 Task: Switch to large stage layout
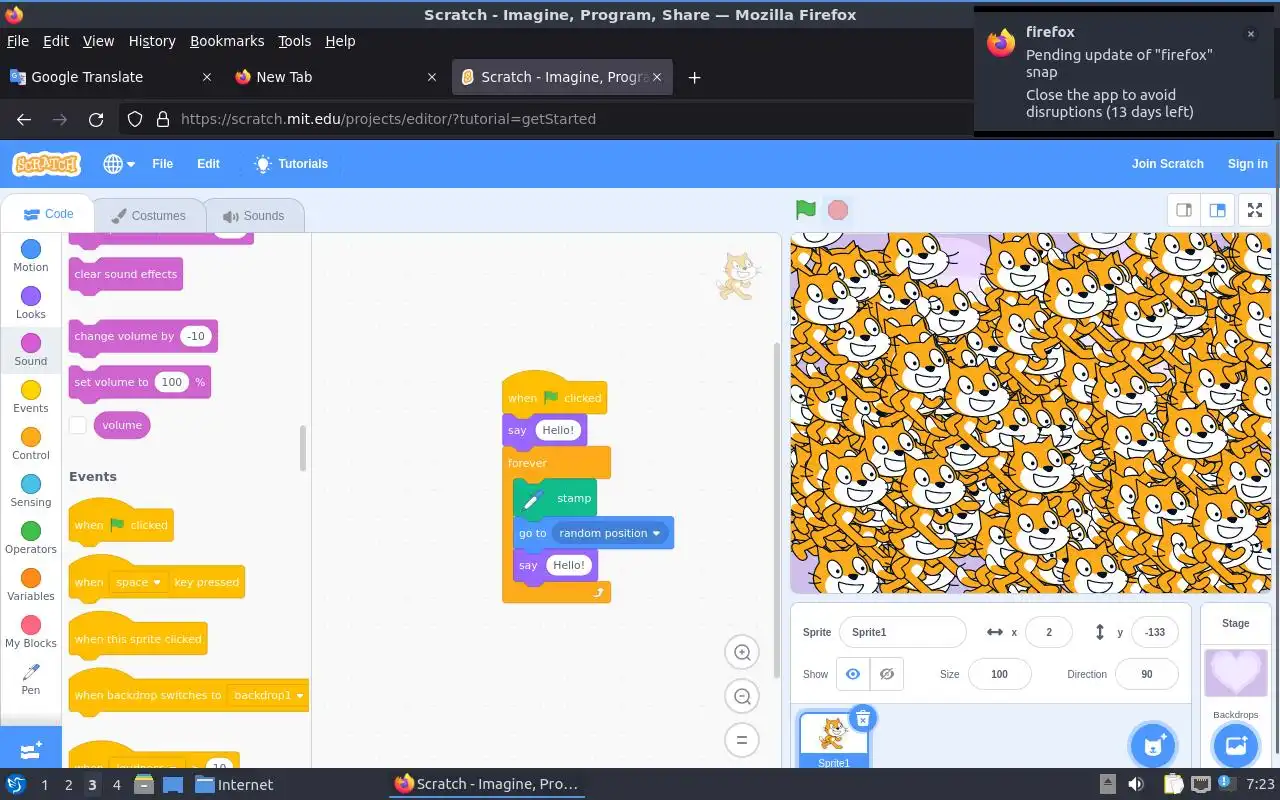tap(1217, 210)
